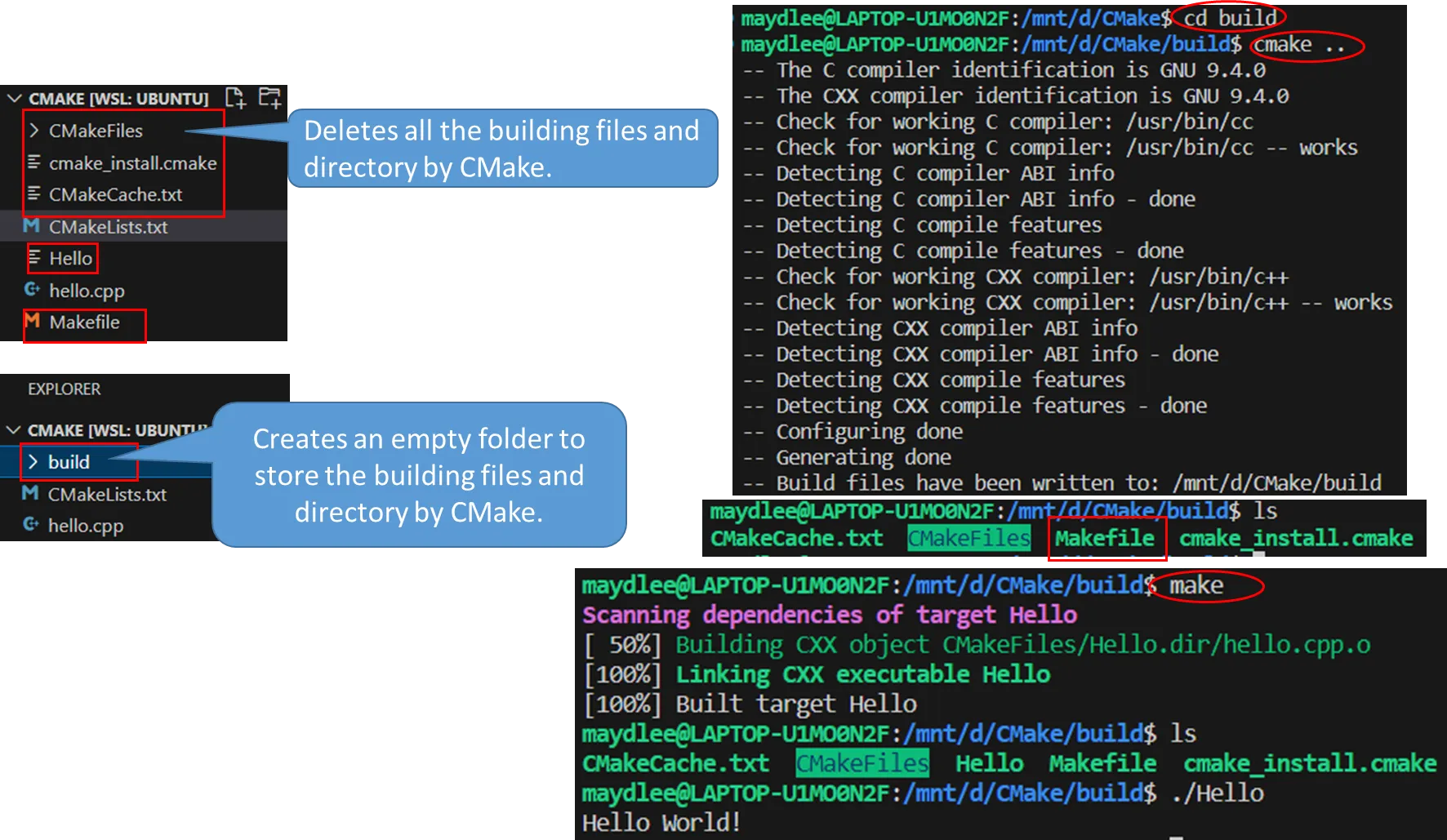Image resolution: width=1447 pixels, height=840 pixels.
Task: Click the "Deletes all the building files" callout
Action: click(x=501, y=148)
